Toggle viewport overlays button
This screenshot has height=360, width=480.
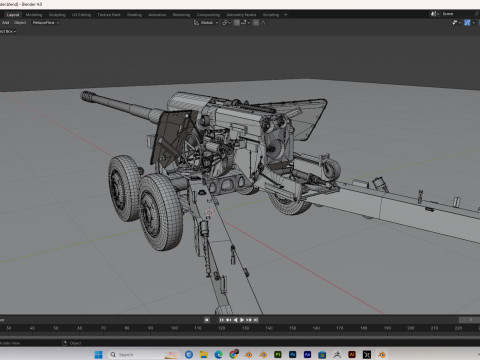[x=467, y=23]
